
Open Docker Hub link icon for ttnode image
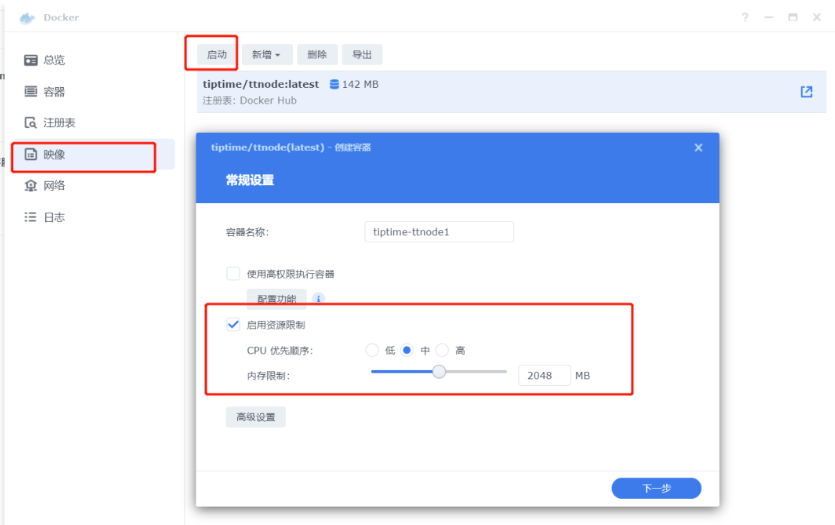click(806, 92)
